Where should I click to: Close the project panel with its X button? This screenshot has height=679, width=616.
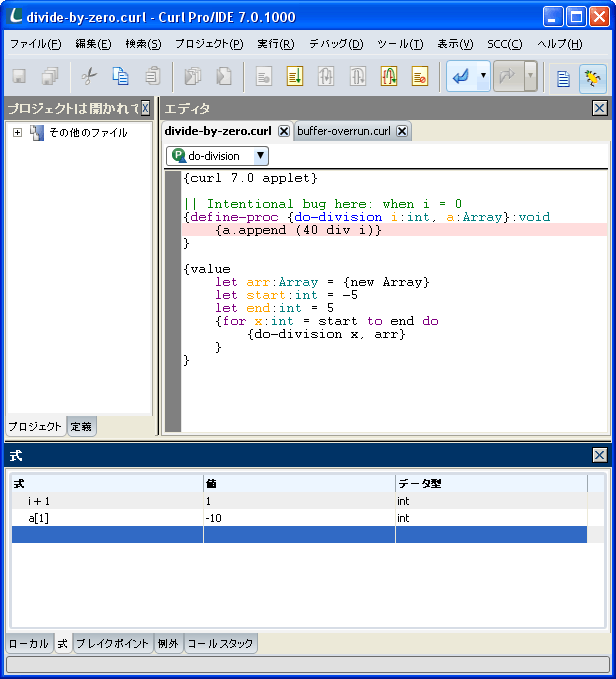pyautogui.click(x=145, y=108)
